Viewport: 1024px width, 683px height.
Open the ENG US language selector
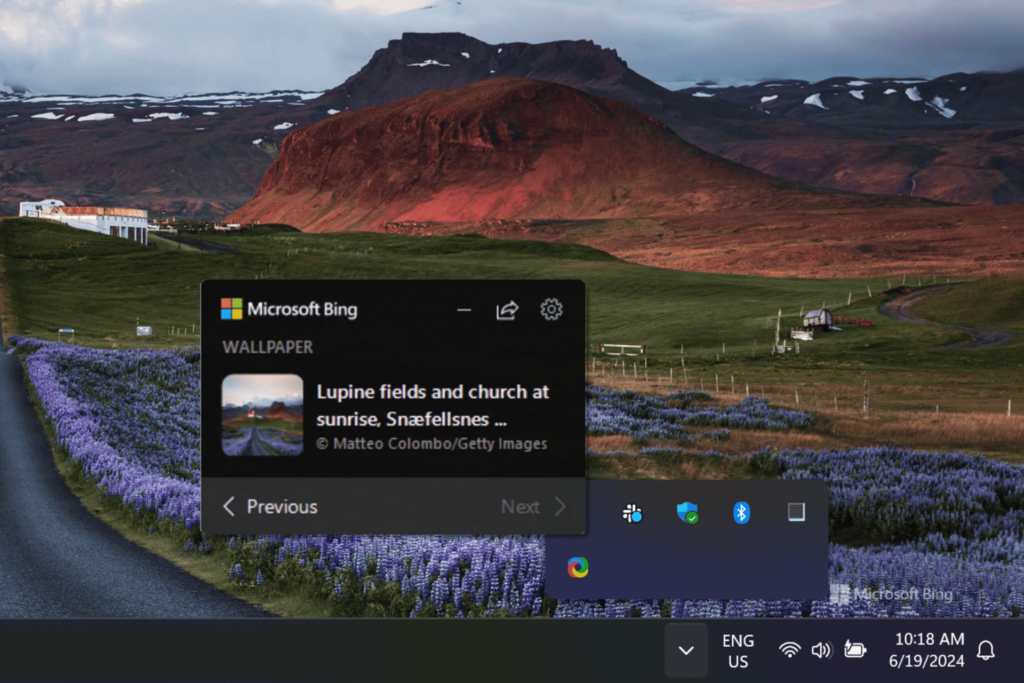click(738, 650)
